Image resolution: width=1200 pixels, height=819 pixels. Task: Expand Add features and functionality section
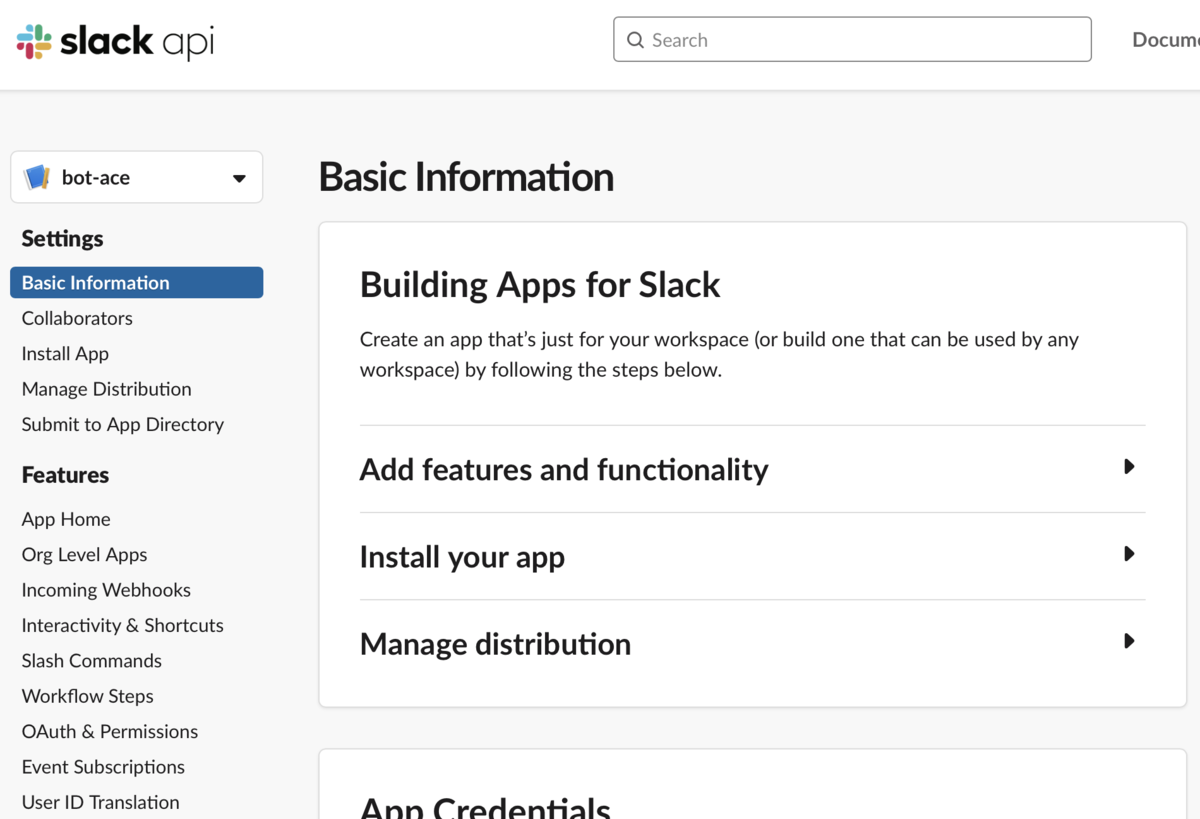coord(752,469)
